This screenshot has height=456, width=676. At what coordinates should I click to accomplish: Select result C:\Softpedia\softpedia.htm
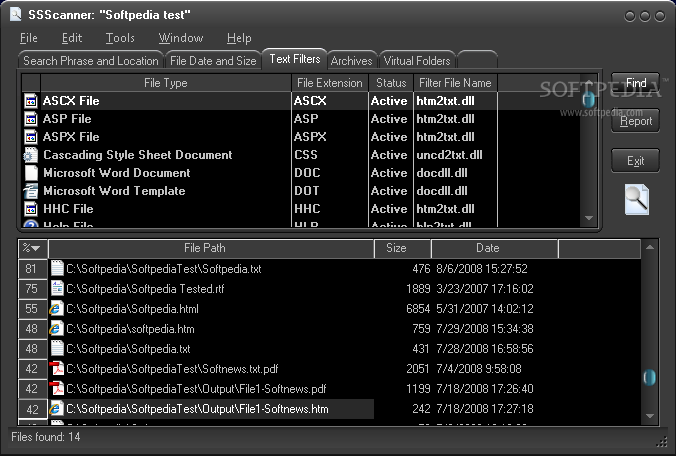pos(130,329)
